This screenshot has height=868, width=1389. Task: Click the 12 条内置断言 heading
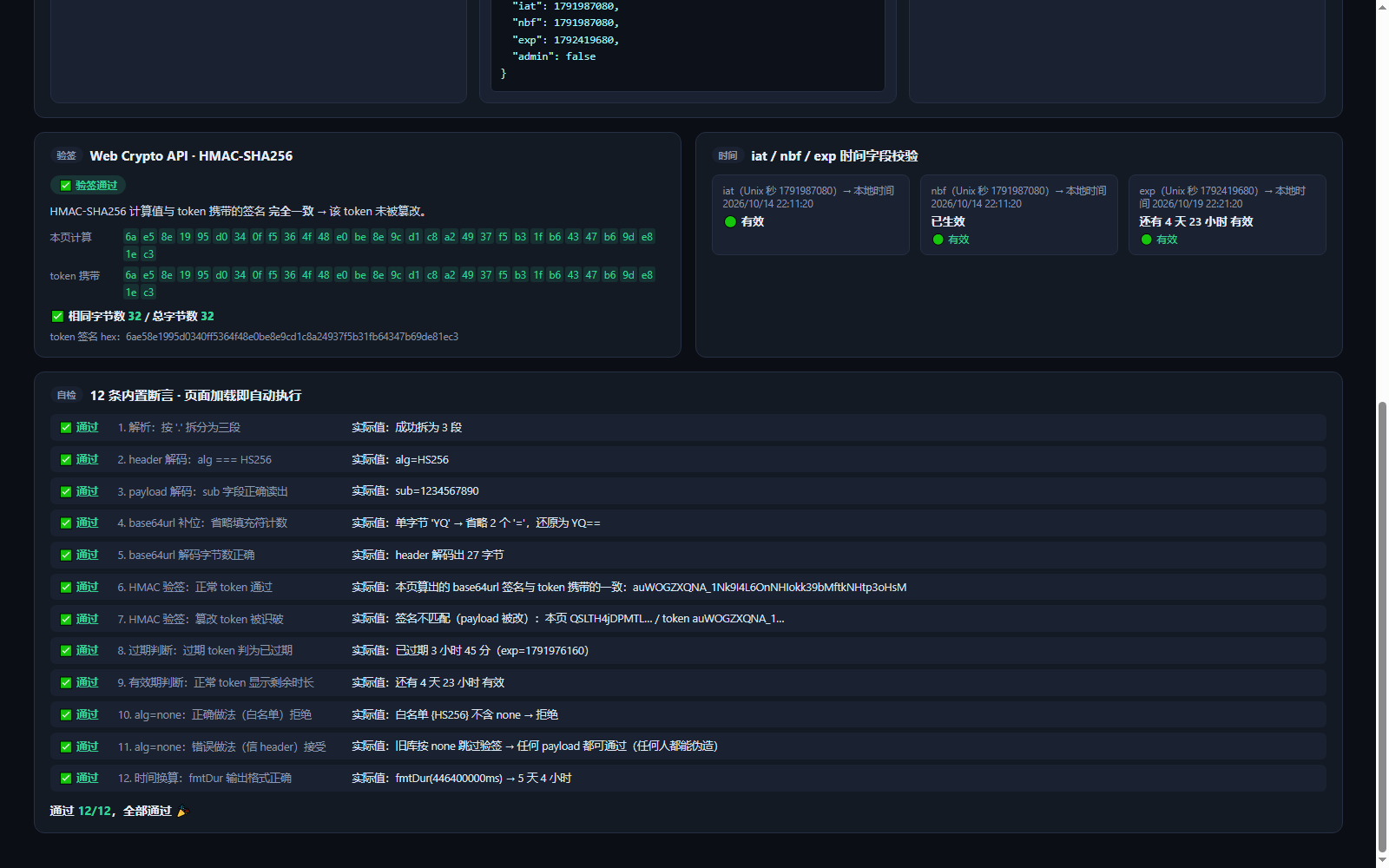(x=195, y=396)
